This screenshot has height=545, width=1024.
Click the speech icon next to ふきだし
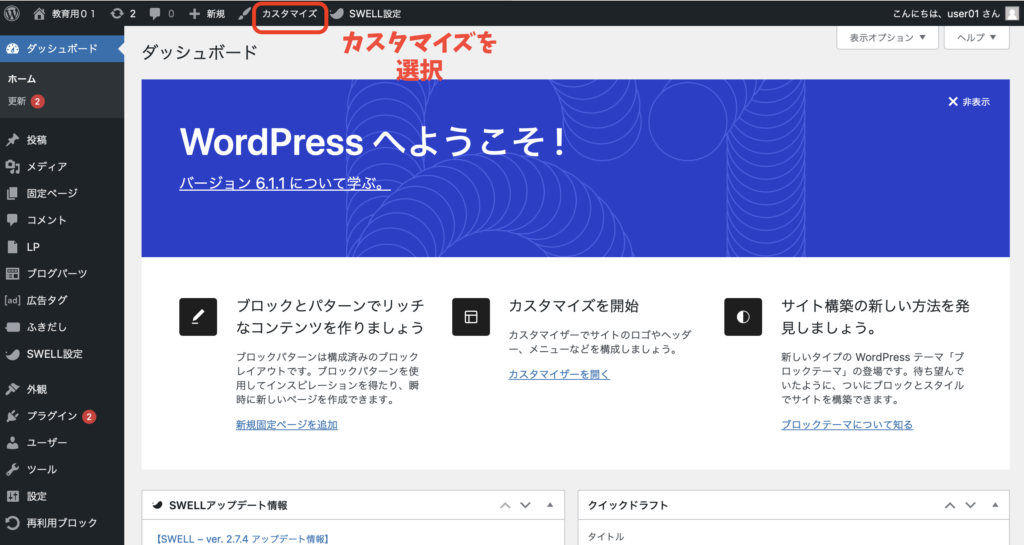[x=12, y=327]
